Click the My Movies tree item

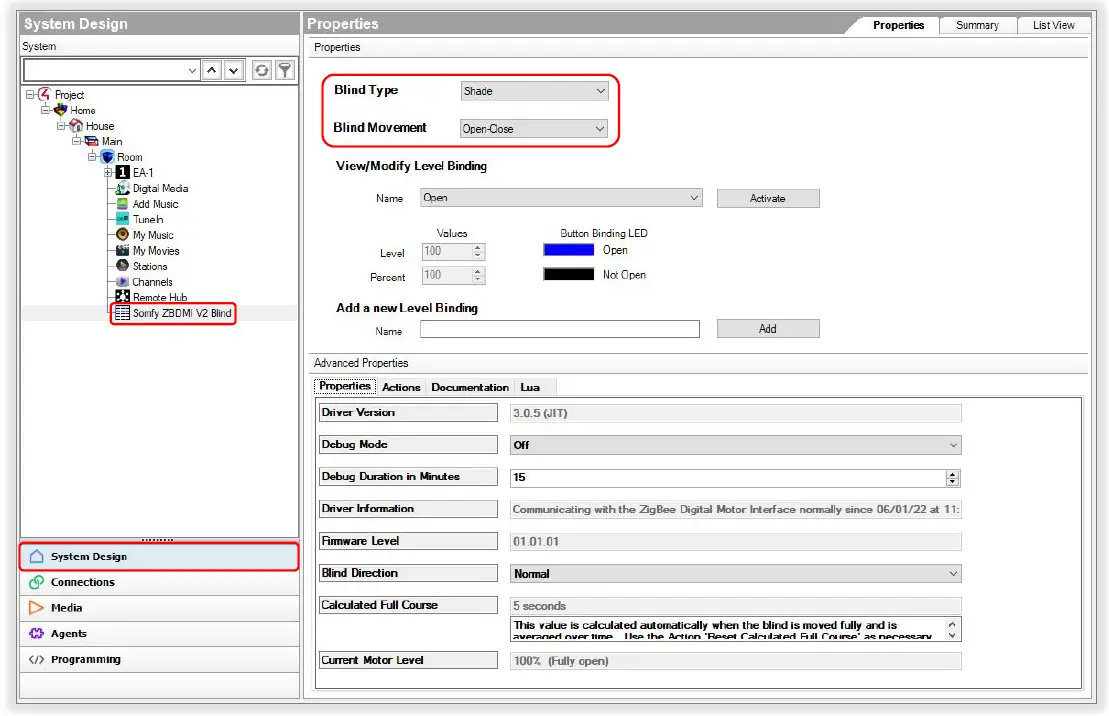click(156, 251)
